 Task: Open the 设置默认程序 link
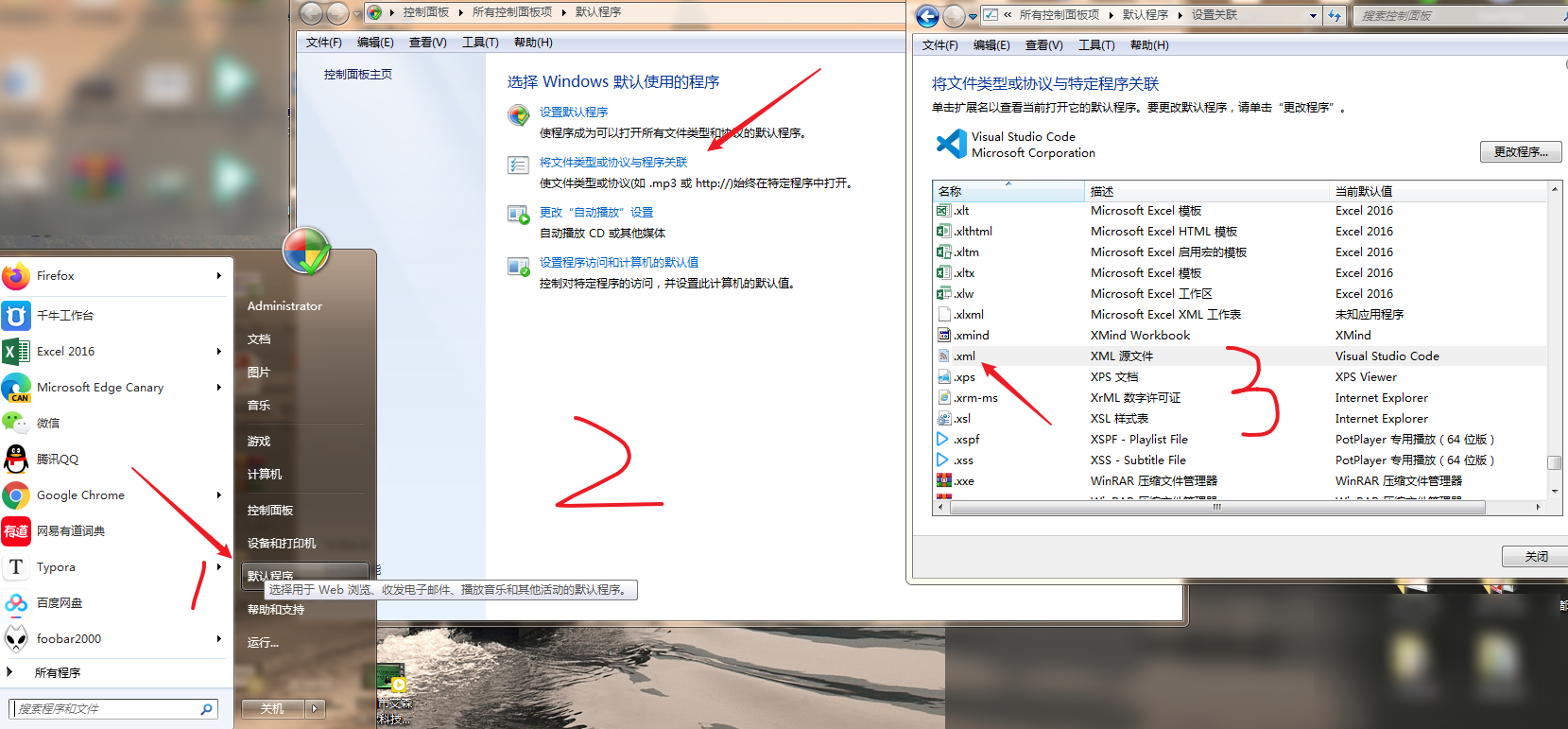pos(574,112)
